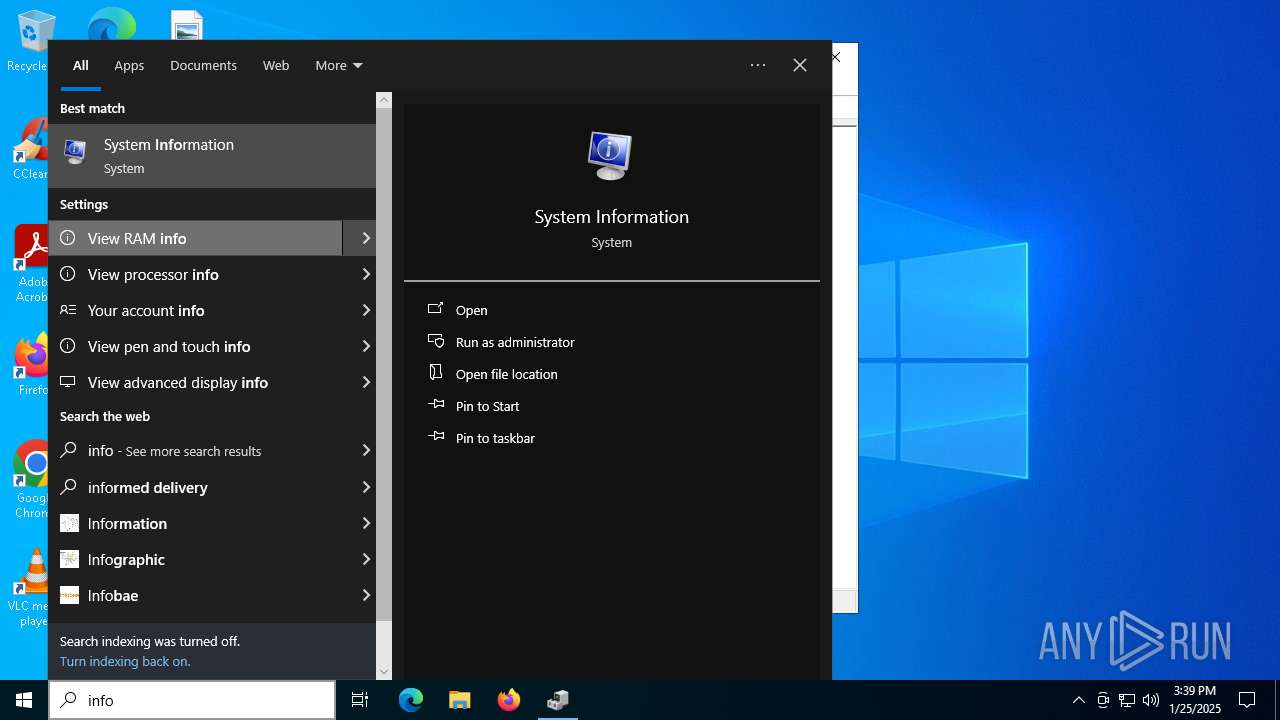Click the Open file location icon
The image size is (1280, 720).
click(436, 373)
